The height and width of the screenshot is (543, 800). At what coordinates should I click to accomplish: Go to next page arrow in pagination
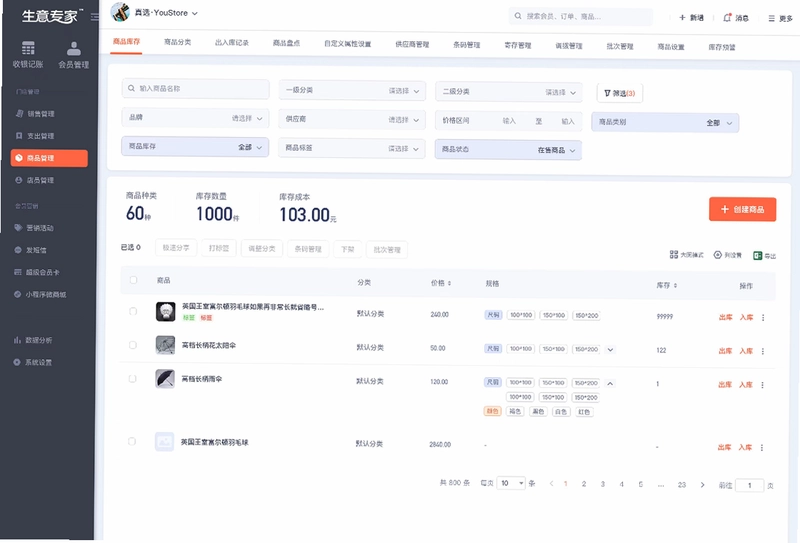[703, 485]
